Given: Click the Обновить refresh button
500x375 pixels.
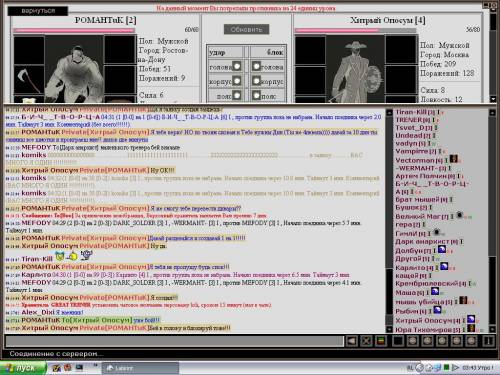Looking at the screenshot, I should 246,29.
